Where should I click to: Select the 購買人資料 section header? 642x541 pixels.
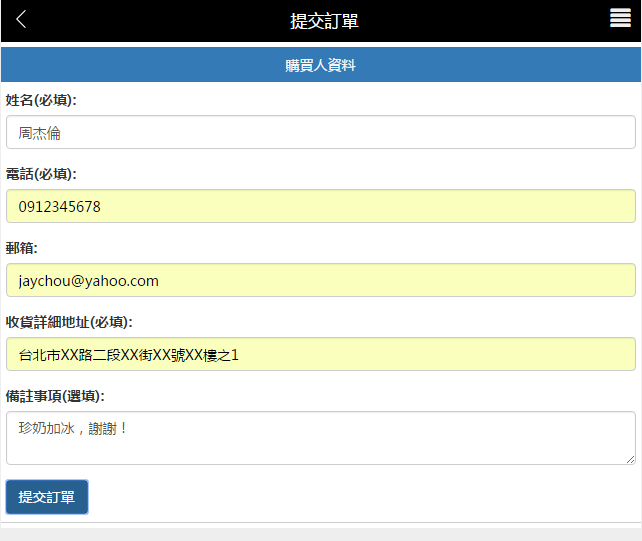click(x=320, y=66)
